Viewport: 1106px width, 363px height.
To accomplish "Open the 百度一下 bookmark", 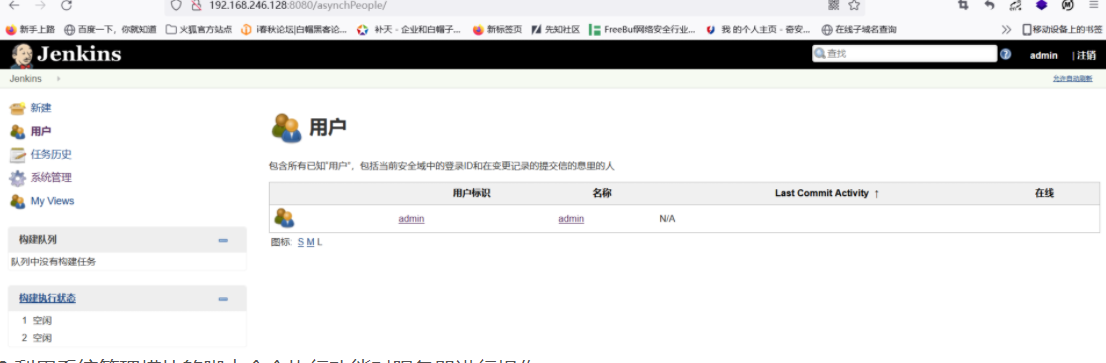I will click(111, 30).
